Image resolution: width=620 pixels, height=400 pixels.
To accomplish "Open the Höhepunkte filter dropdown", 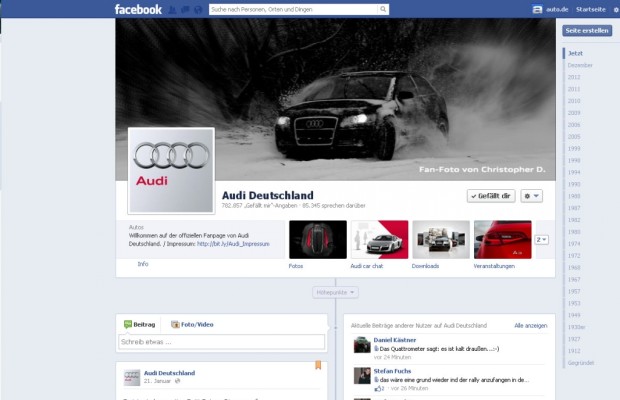I will (x=335, y=292).
